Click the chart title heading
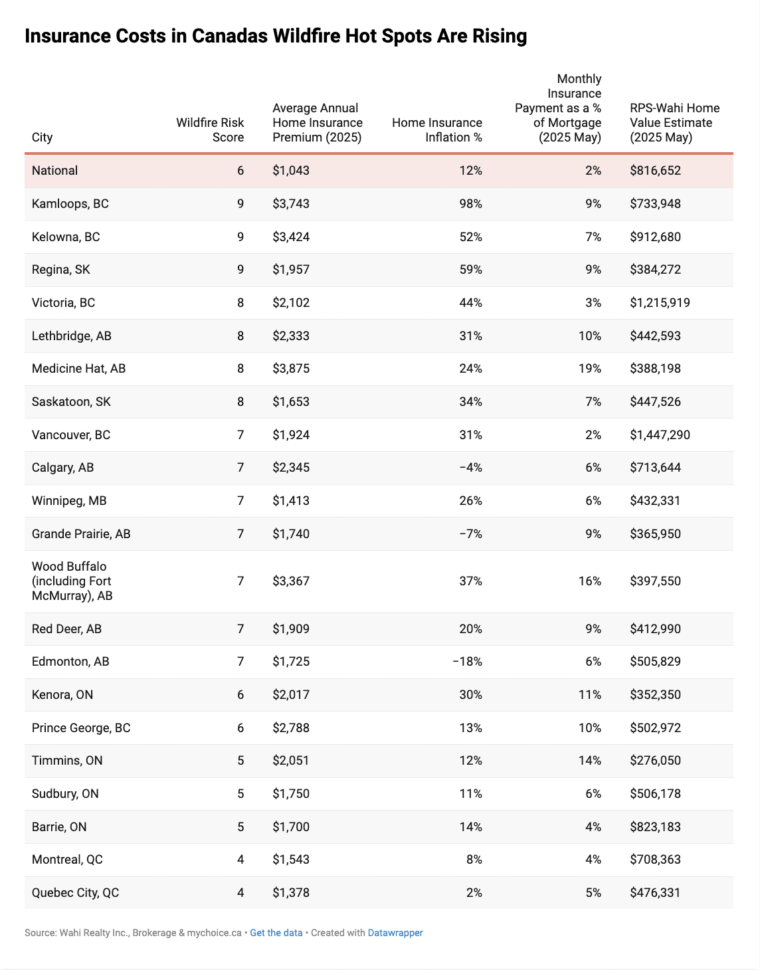The height and width of the screenshot is (970, 760). 276,36
